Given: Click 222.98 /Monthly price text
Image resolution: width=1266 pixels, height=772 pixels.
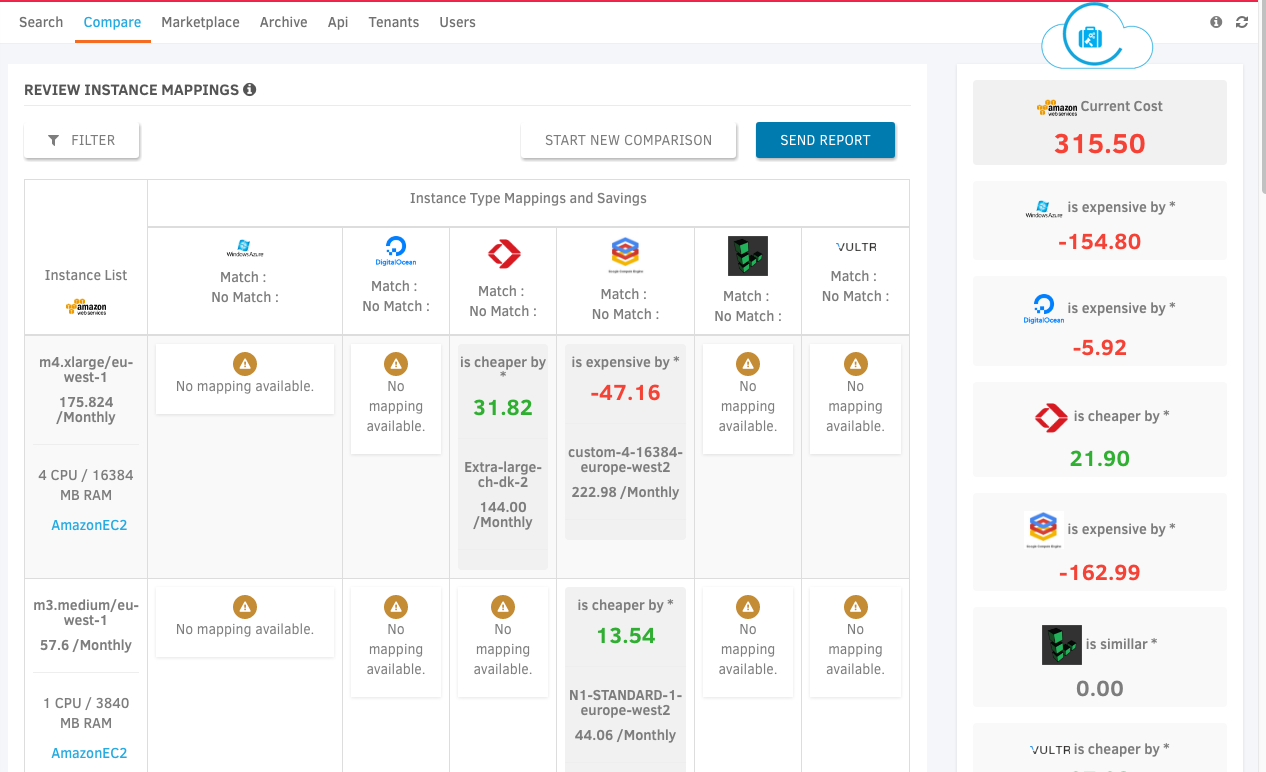Looking at the screenshot, I should point(625,492).
